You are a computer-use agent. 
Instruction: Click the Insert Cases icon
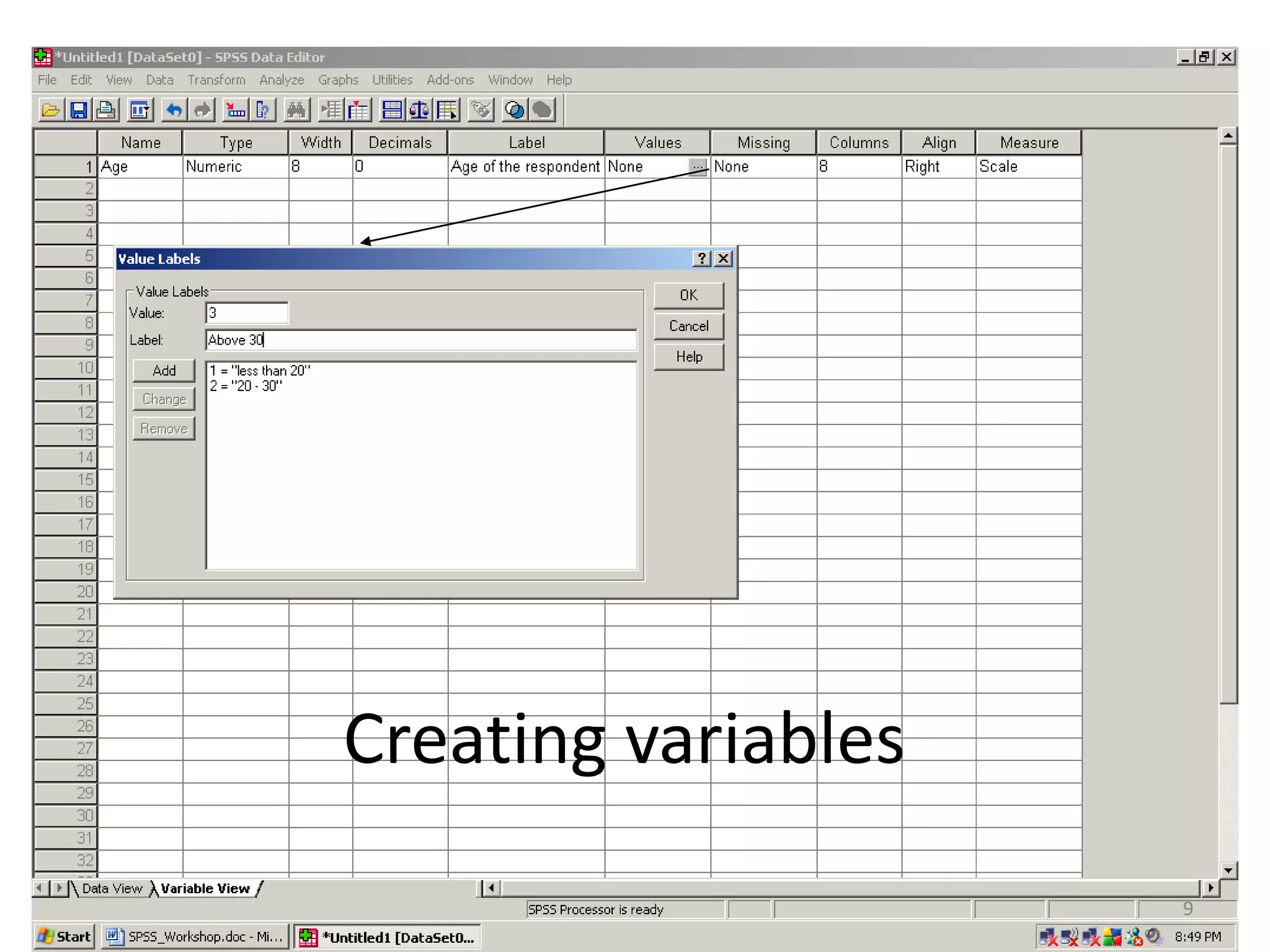click(x=331, y=110)
